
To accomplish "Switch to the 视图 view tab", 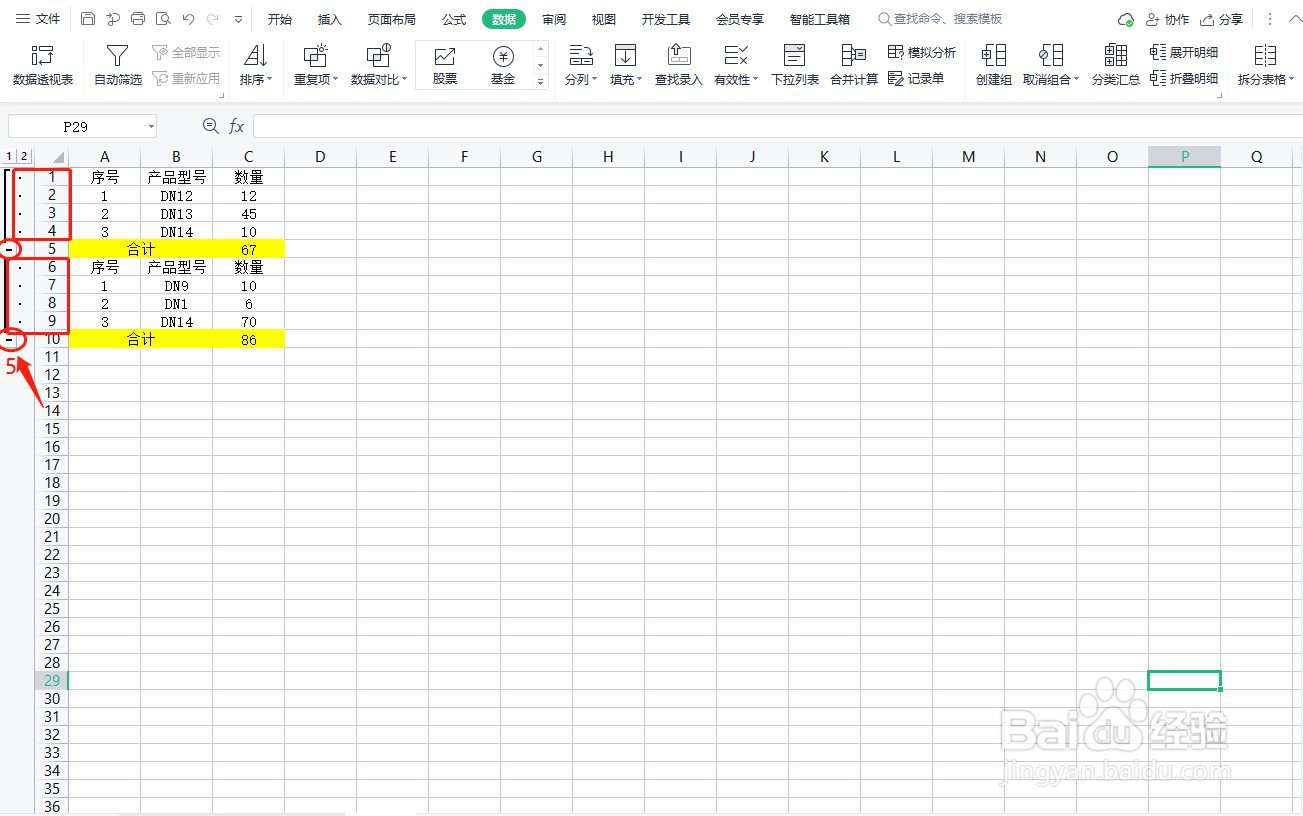I will 604,19.
